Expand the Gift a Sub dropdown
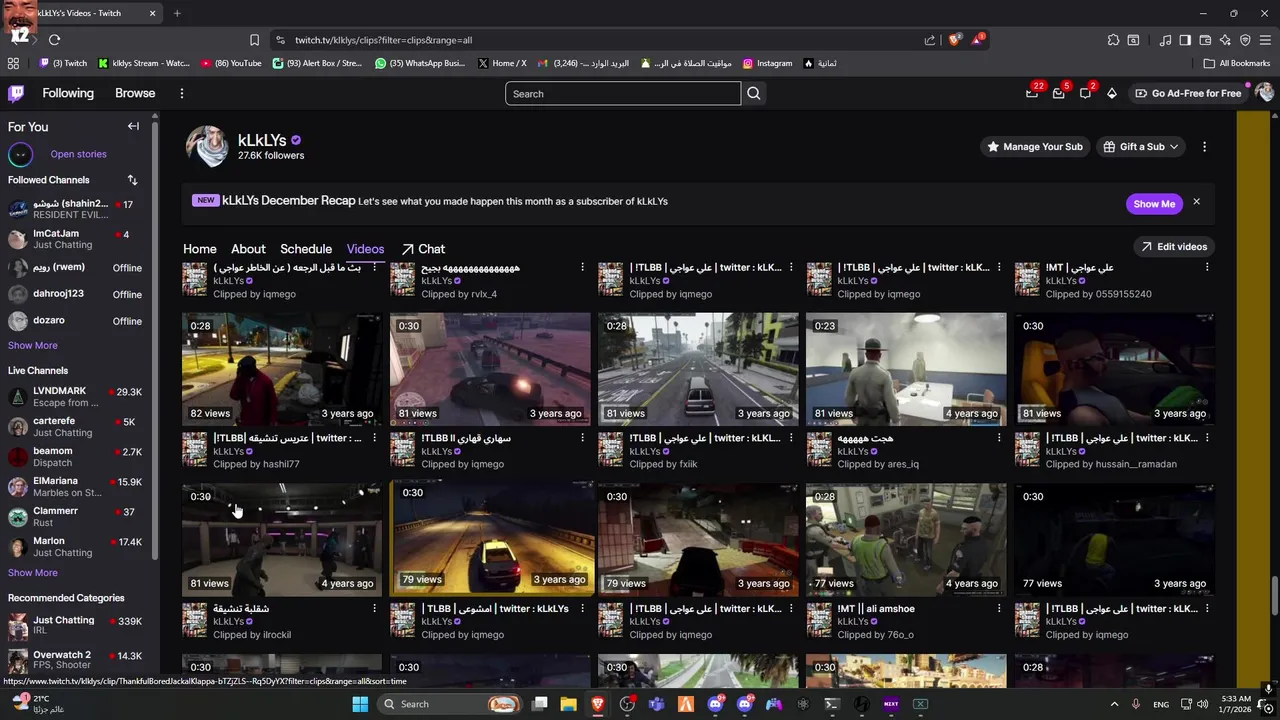Screen dimensions: 1280x720 (x=1174, y=146)
